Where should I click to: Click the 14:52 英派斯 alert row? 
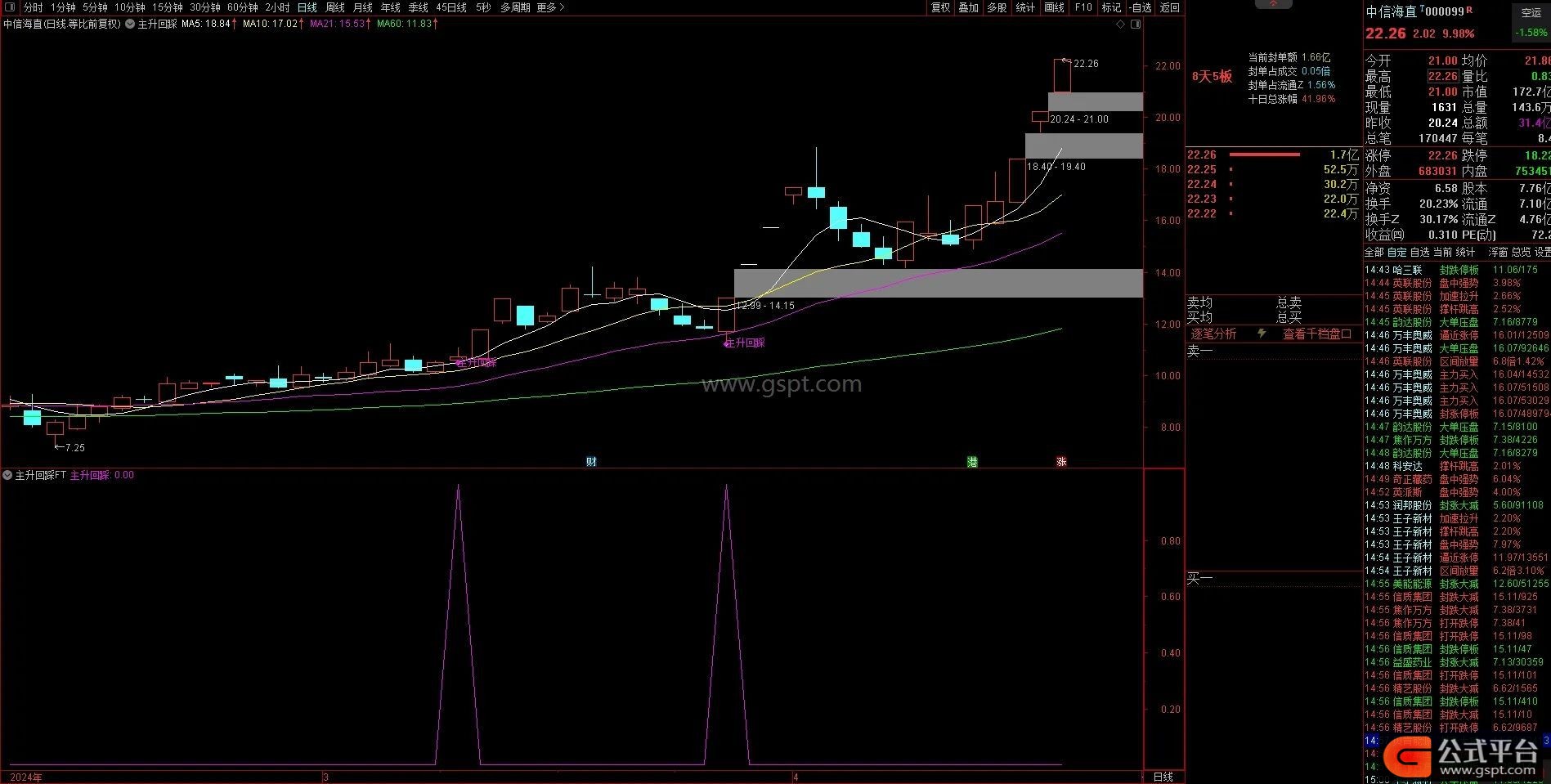tap(1457, 492)
